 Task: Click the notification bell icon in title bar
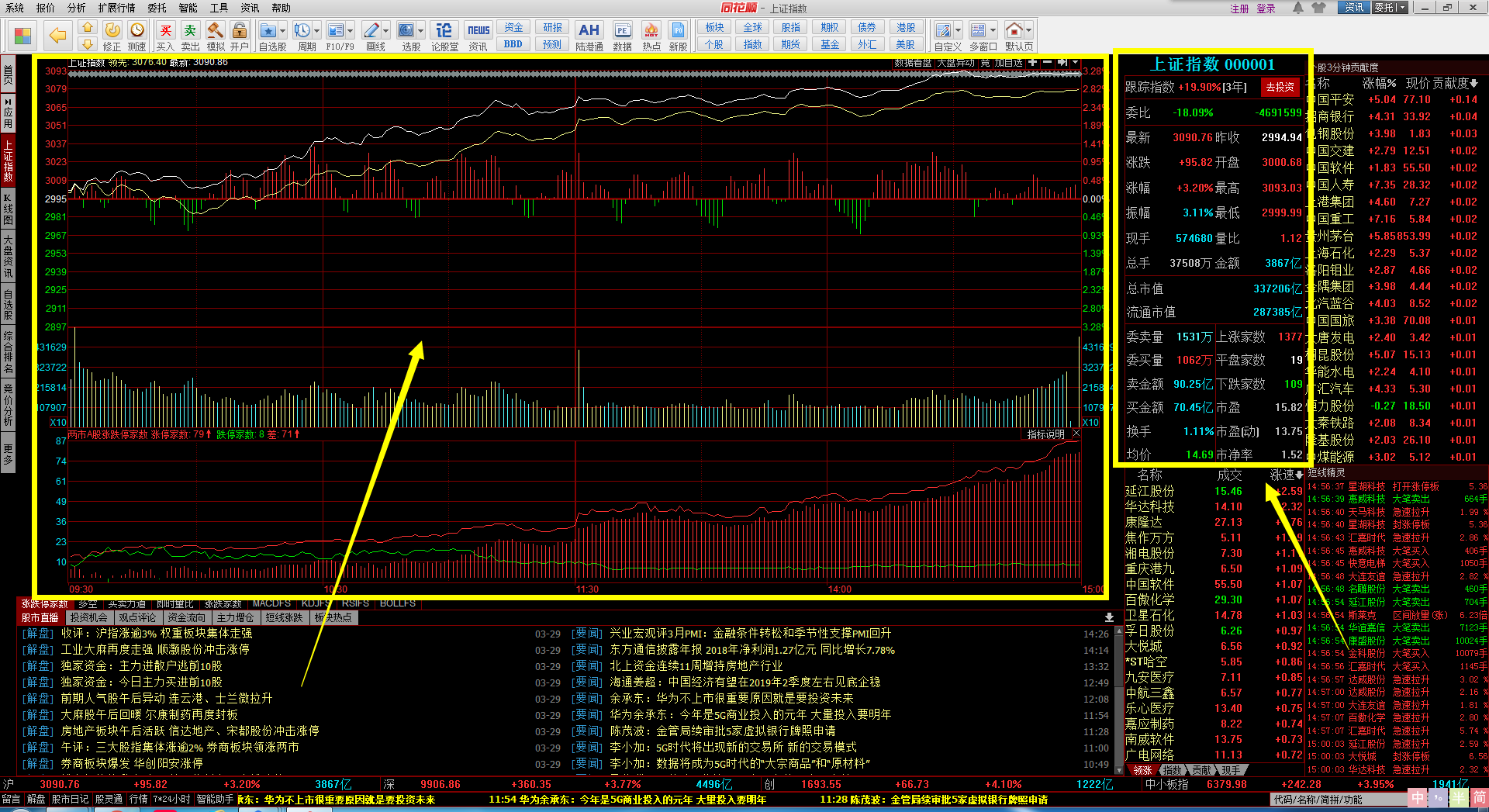(1298, 8)
